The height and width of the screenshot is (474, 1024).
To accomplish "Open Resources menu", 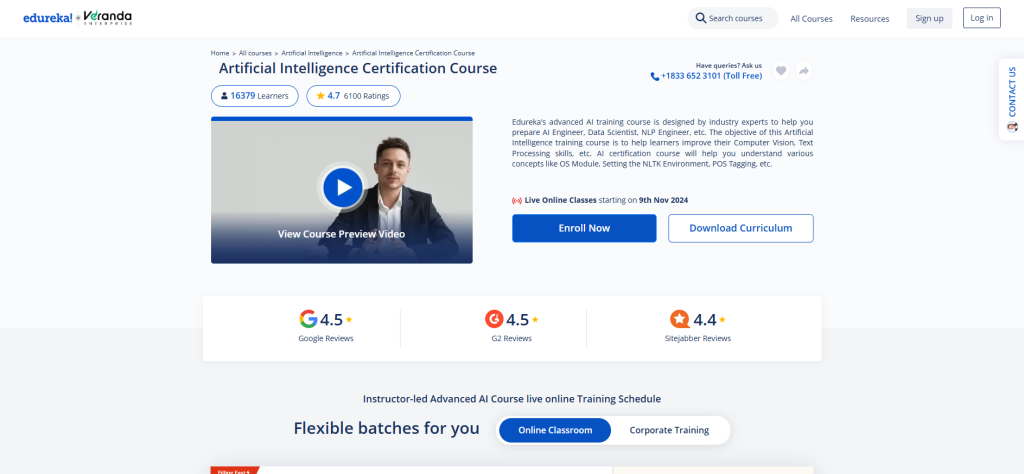I will 869,19.
